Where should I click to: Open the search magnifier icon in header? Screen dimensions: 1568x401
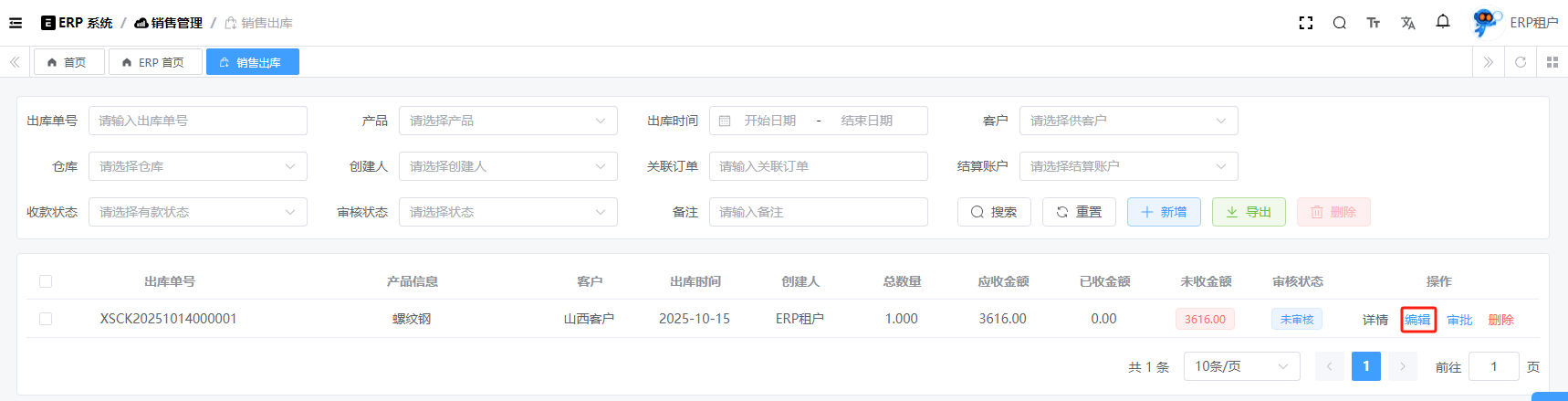1339,23
